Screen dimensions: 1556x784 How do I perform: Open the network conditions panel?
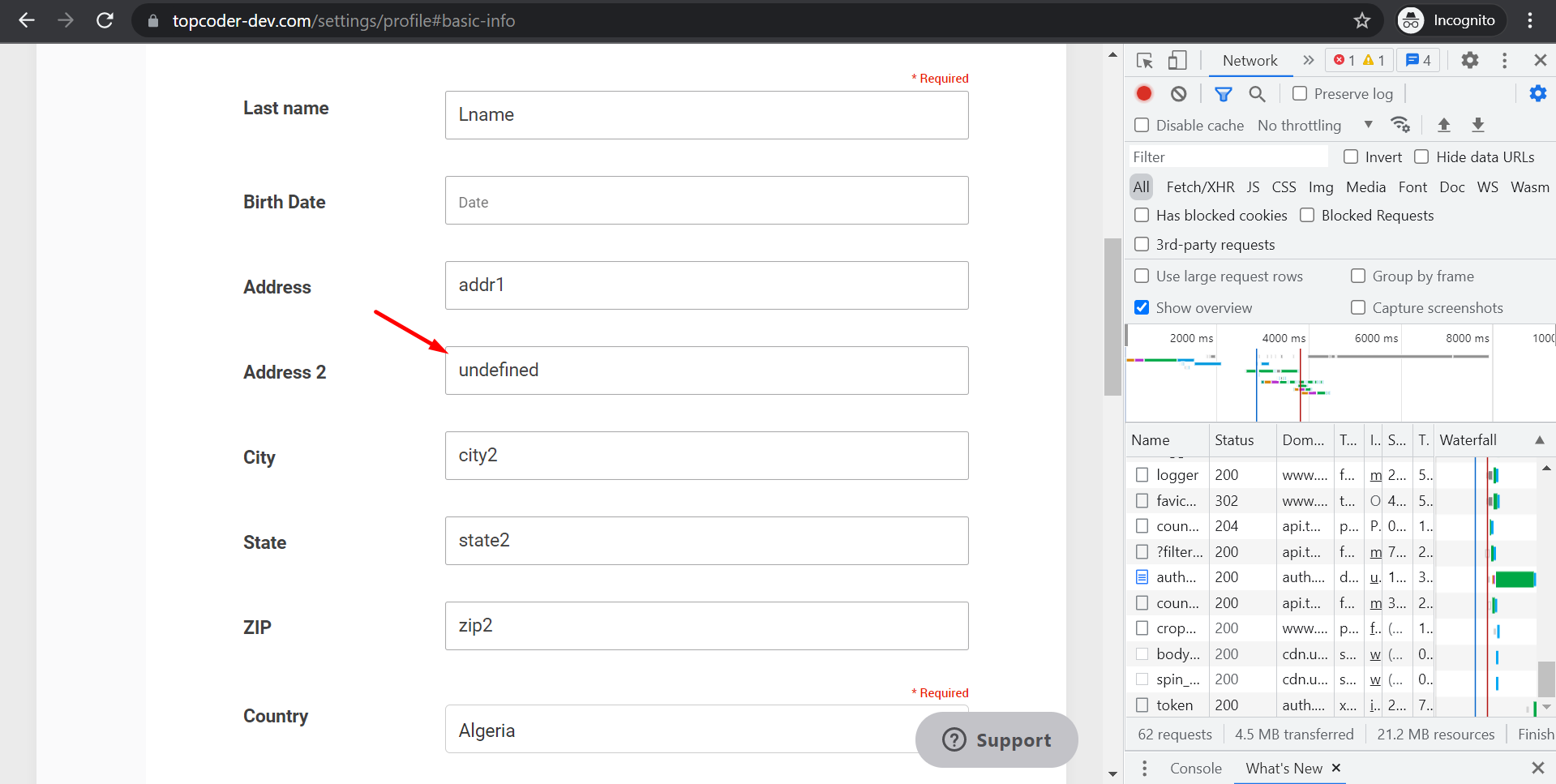pos(1401,125)
